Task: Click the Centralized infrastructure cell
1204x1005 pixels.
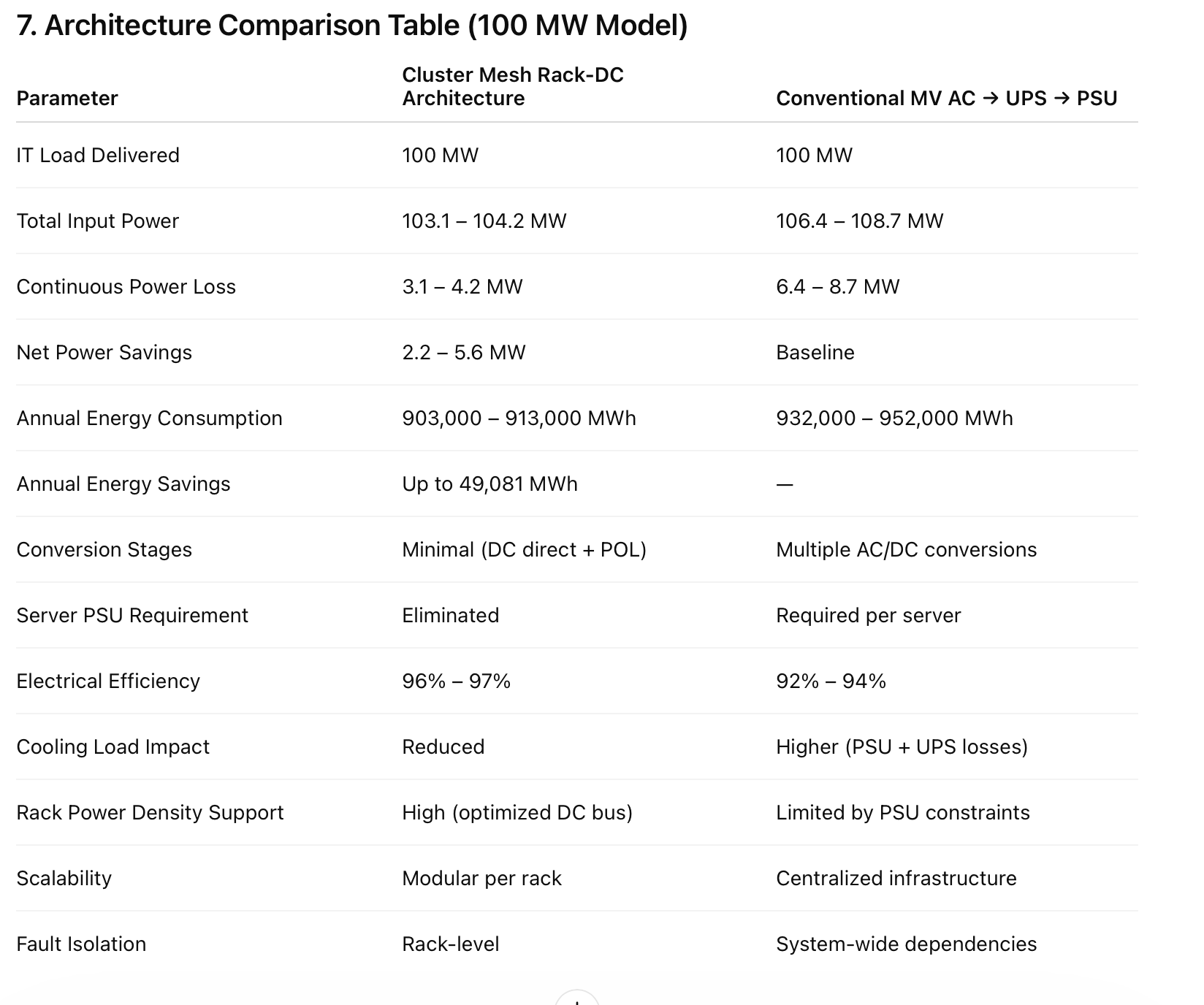Action: coord(896,879)
